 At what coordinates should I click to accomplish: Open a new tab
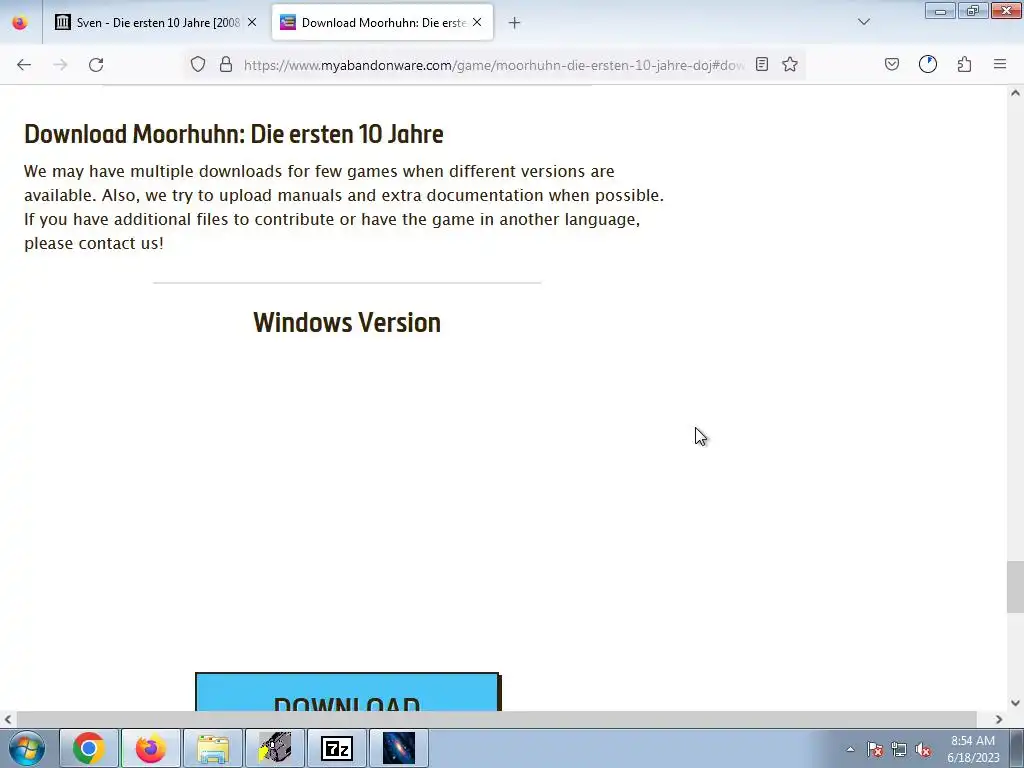[x=515, y=23]
